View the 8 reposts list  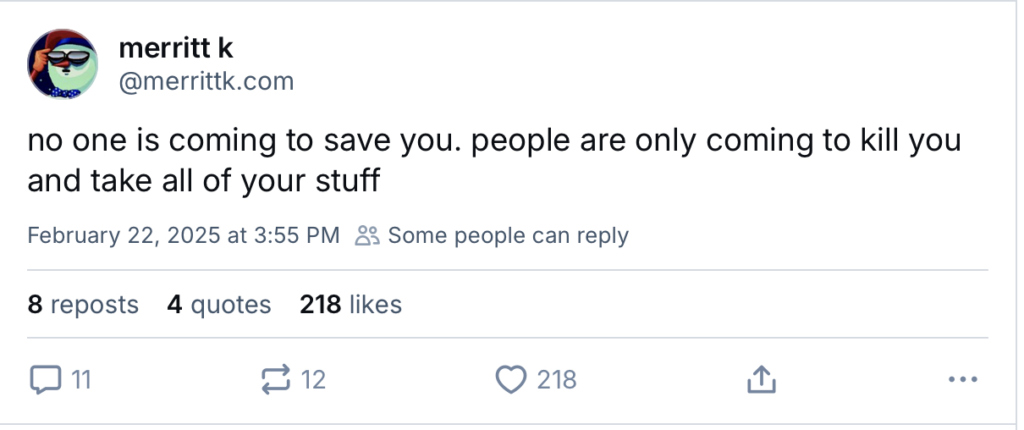click(x=83, y=304)
